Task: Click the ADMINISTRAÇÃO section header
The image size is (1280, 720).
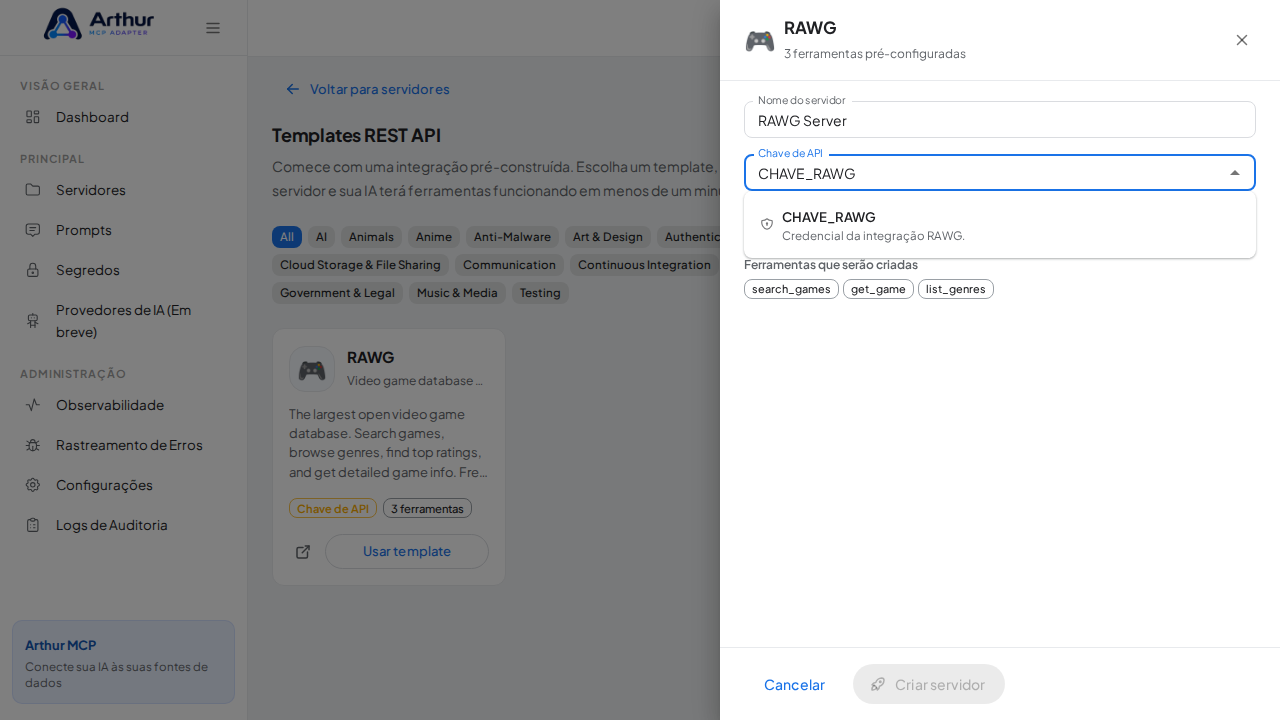Action: pyautogui.click(x=73, y=374)
